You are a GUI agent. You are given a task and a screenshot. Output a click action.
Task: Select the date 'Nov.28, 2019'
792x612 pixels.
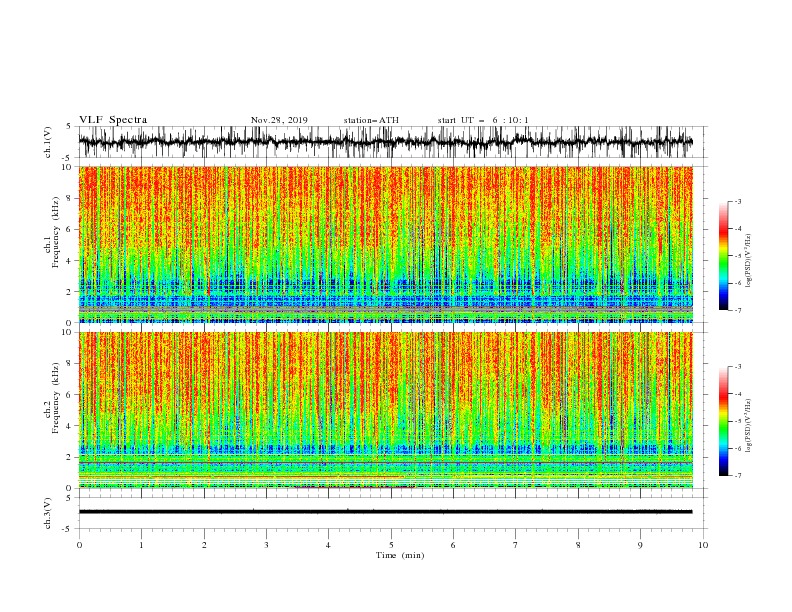coord(279,120)
